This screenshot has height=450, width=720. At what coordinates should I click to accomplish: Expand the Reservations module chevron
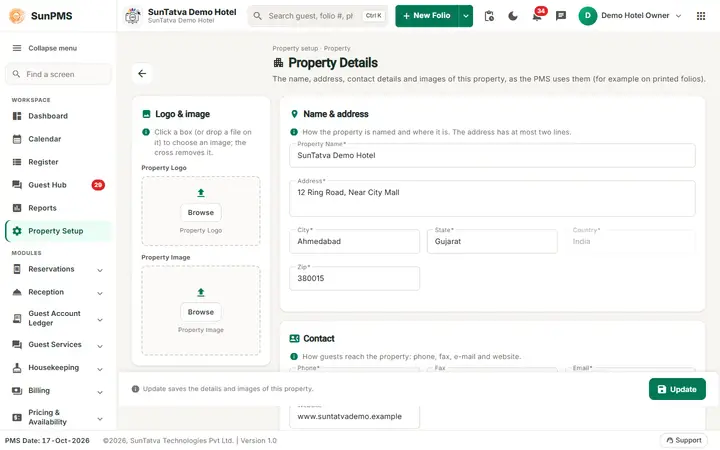[x=100, y=270]
